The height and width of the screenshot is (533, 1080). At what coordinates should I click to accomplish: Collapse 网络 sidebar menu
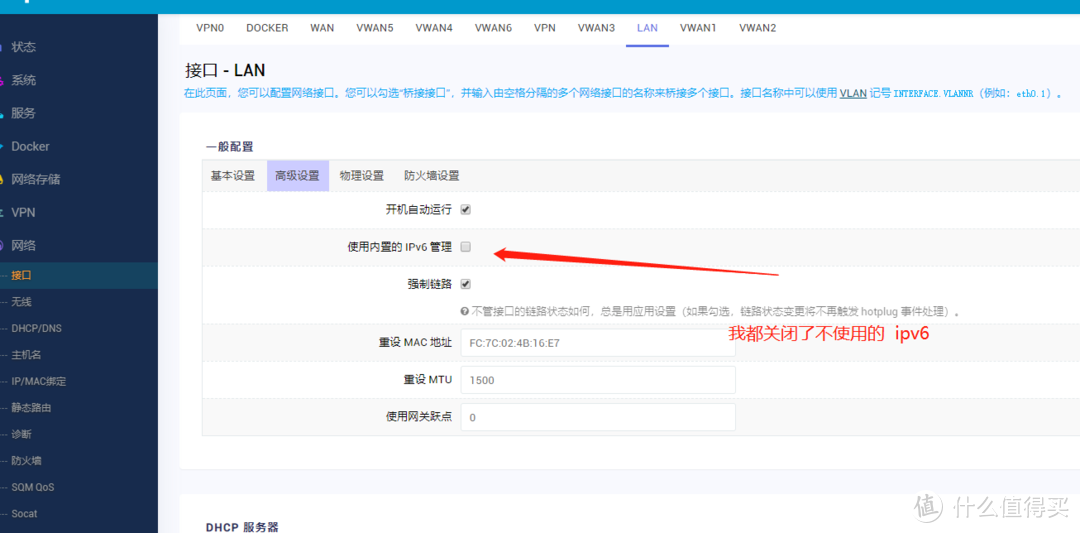(x=23, y=246)
